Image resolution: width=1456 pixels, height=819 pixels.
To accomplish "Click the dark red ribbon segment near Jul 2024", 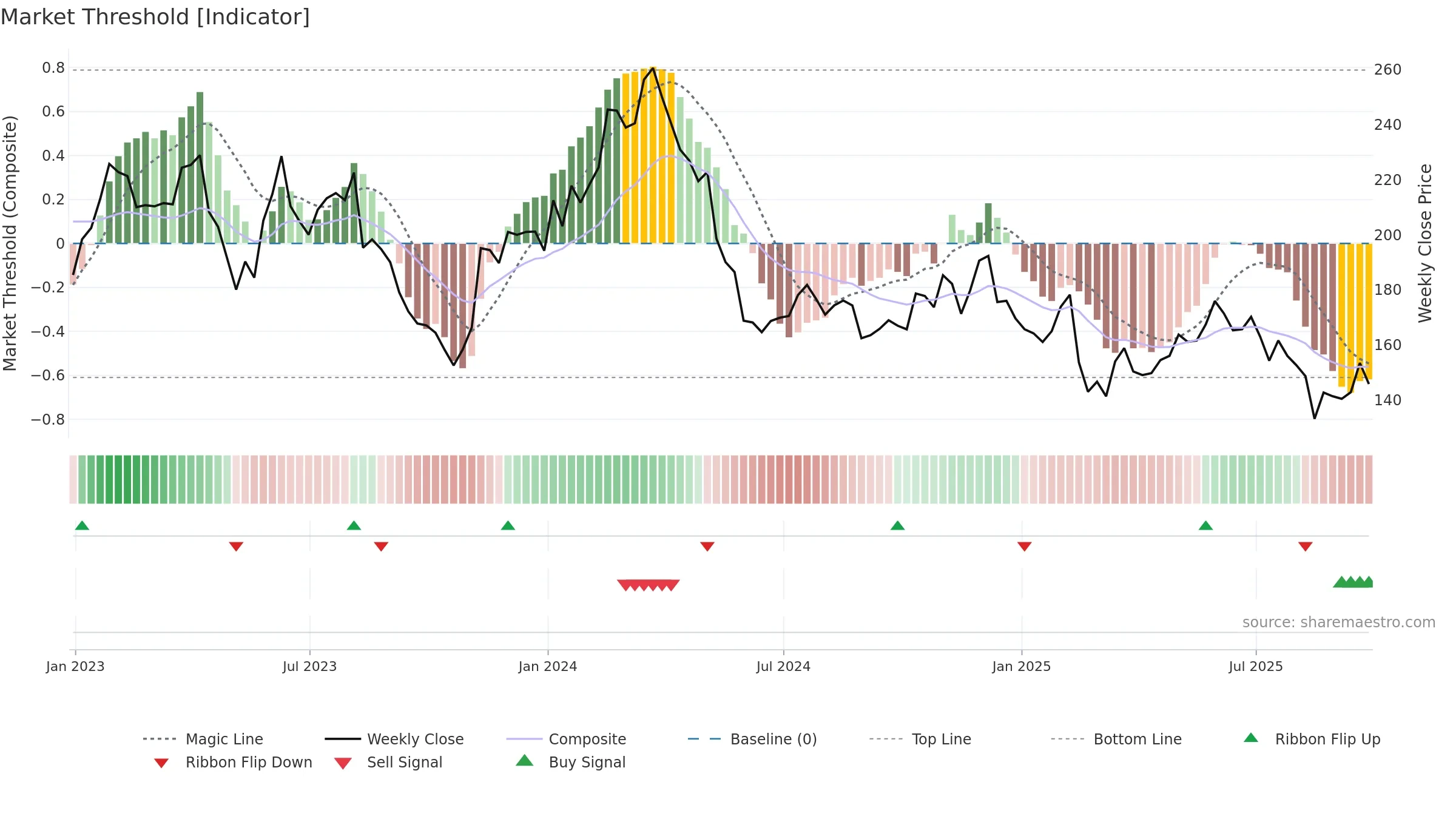I will (x=789, y=479).
